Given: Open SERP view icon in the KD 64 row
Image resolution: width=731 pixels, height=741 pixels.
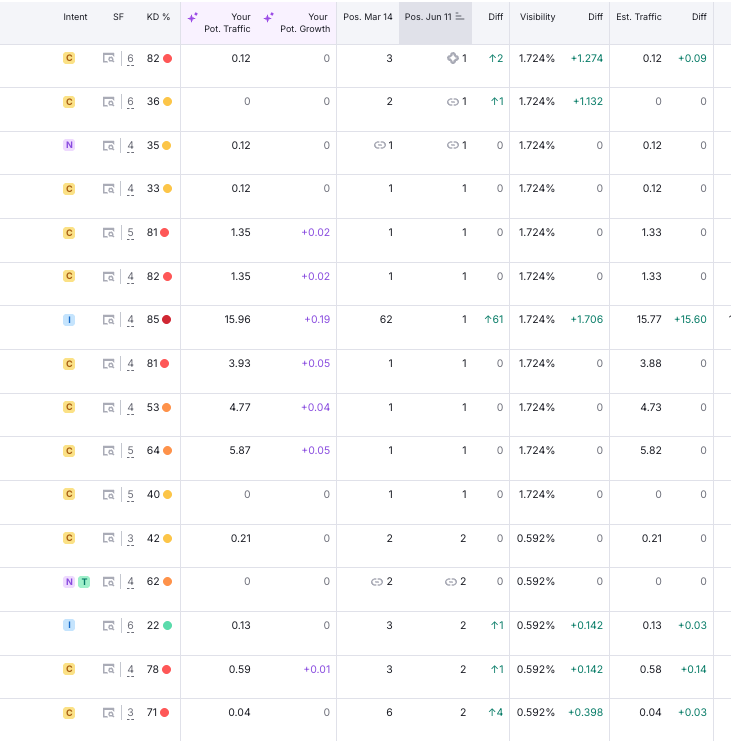Looking at the screenshot, I should tap(109, 451).
